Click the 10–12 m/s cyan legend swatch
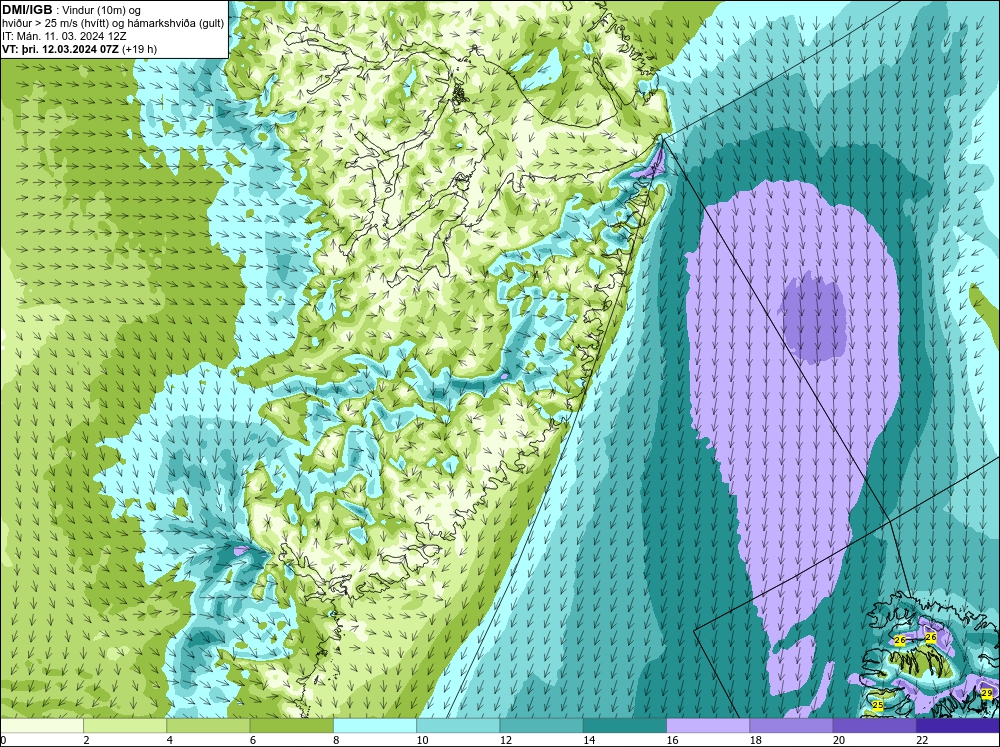Image resolution: width=1000 pixels, height=747 pixels. point(458,725)
